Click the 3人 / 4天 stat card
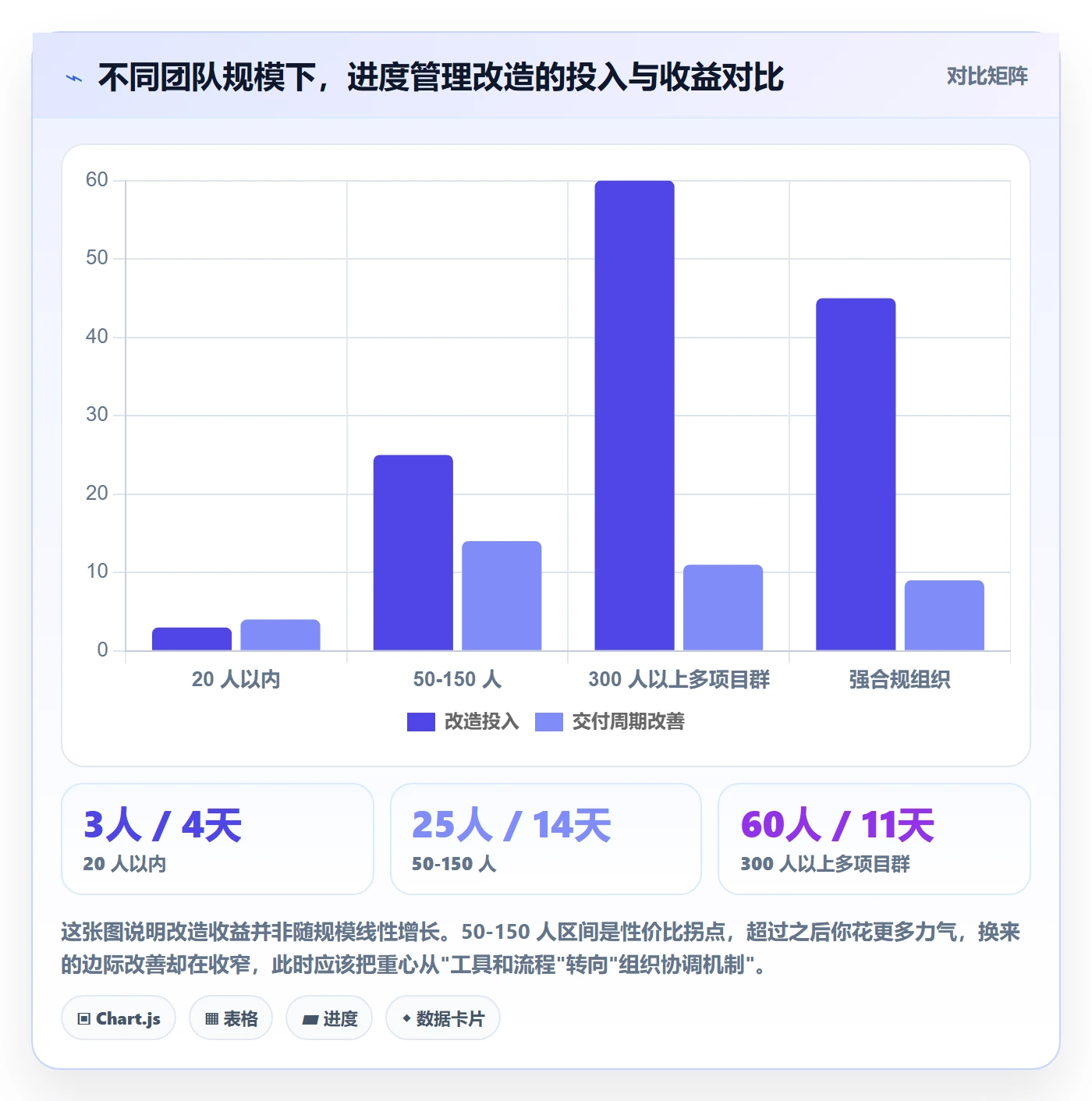This screenshot has height=1101, width=1092. [218, 839]
